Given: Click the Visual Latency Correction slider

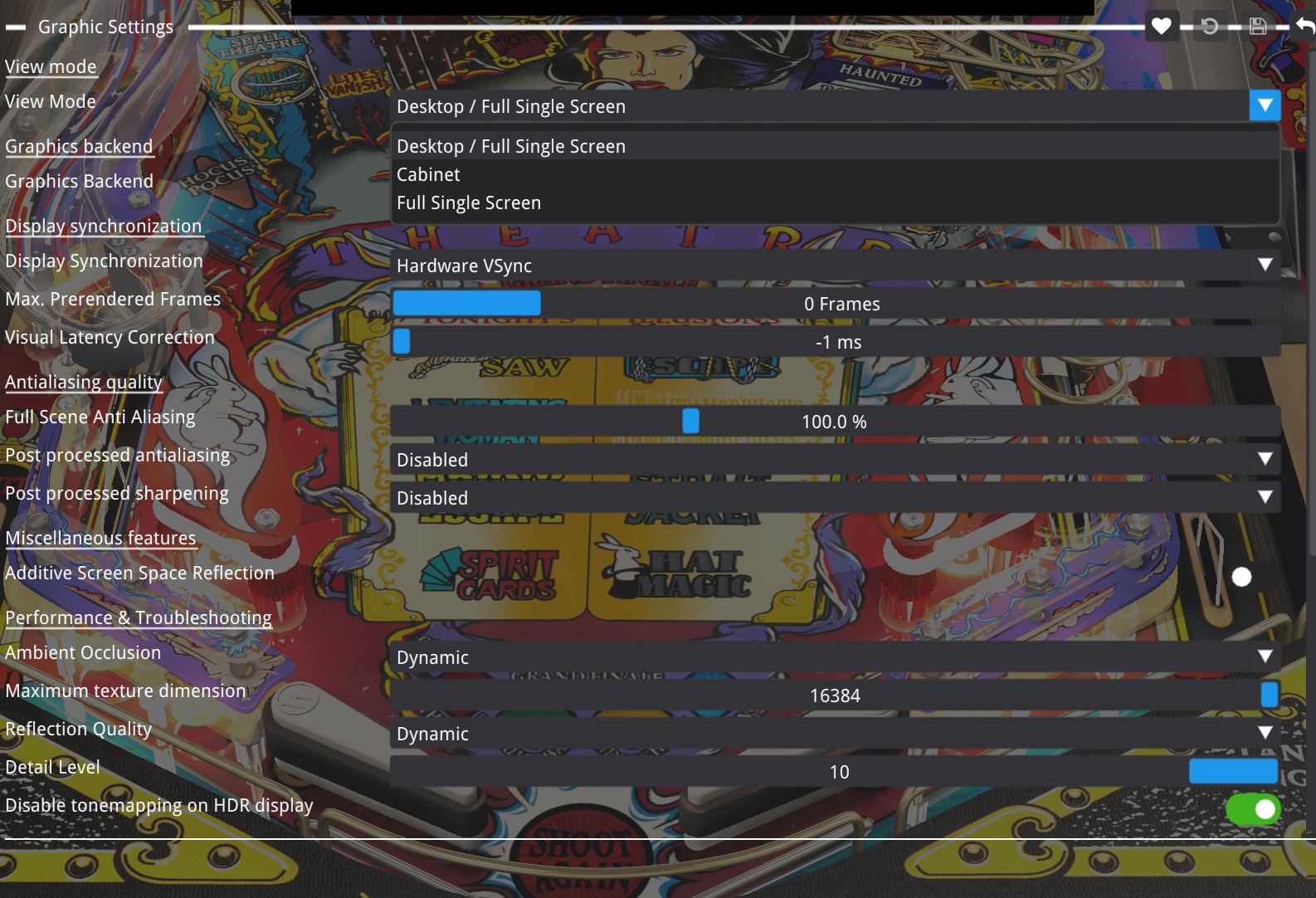Looking at the screenshot, I should pyautogui.click(x=835, y=342).
